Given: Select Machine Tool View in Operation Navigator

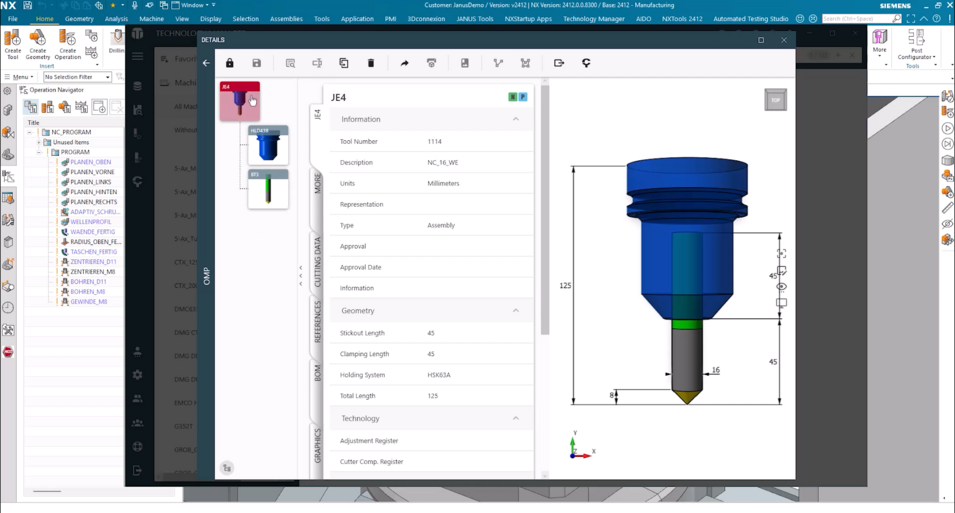Looking at the screenshot, I should click(x=48, y=108).
